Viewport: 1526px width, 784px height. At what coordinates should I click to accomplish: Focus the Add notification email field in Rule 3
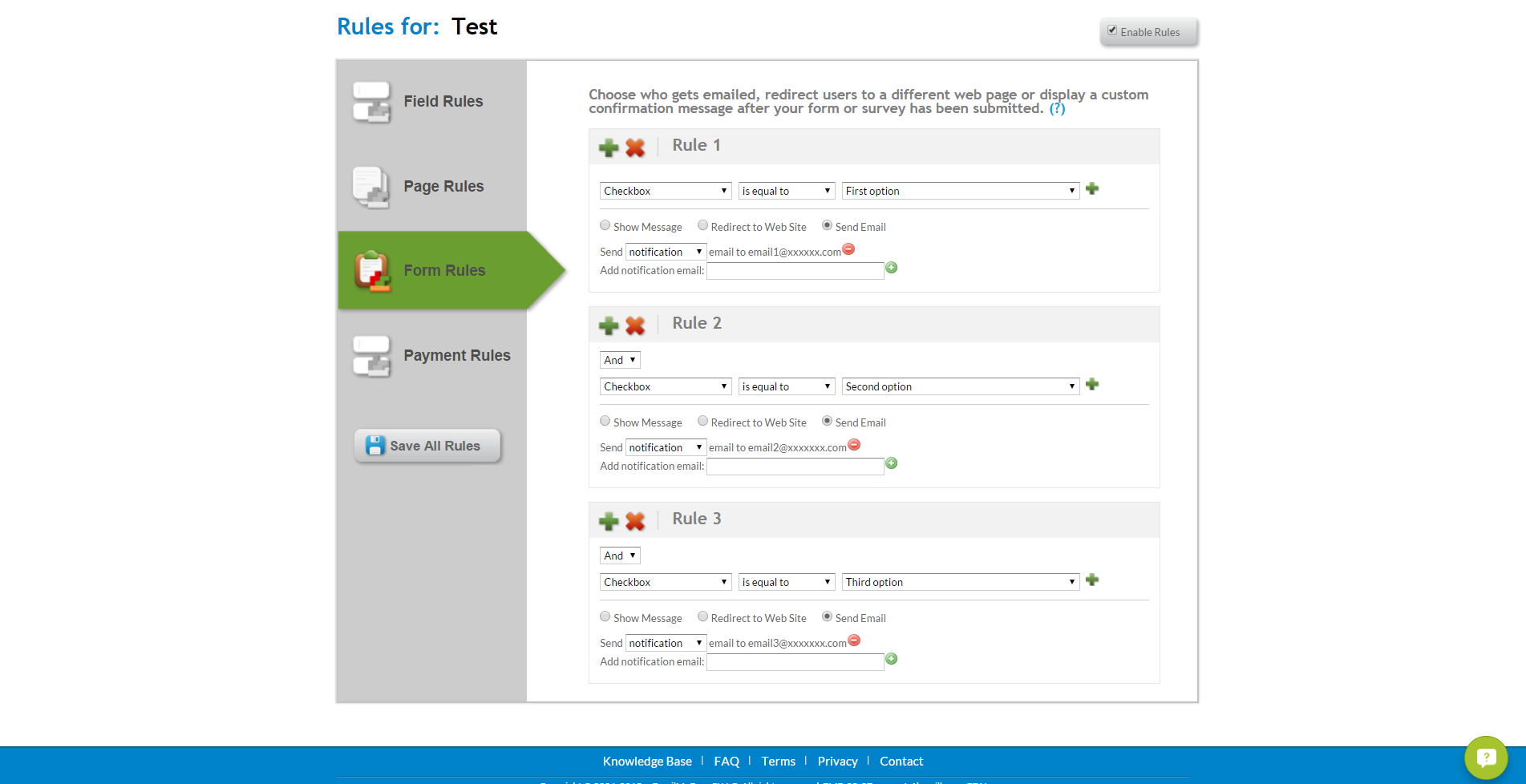[x=795, y=662]
